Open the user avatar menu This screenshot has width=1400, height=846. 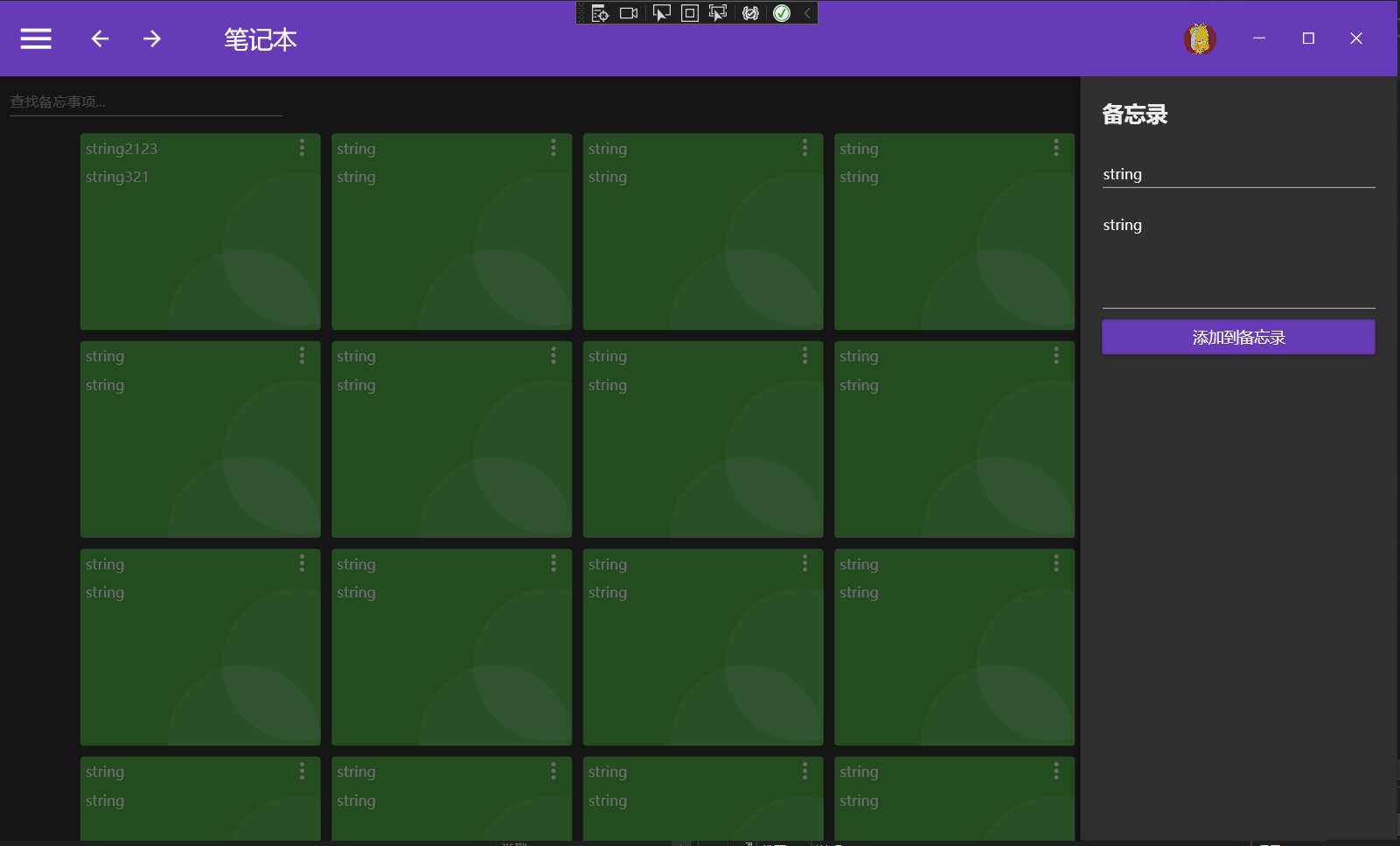(x=1200, y=38)
